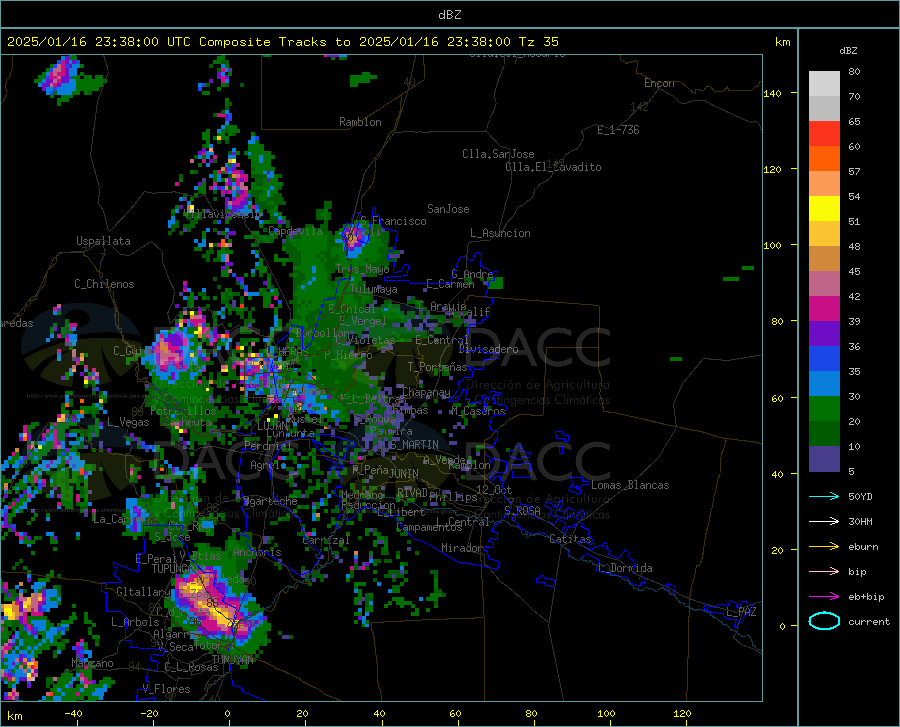Click the 'Uspallata' place label on map
Viewport: 900px width, 727px height.
click(x=103, y=241)
